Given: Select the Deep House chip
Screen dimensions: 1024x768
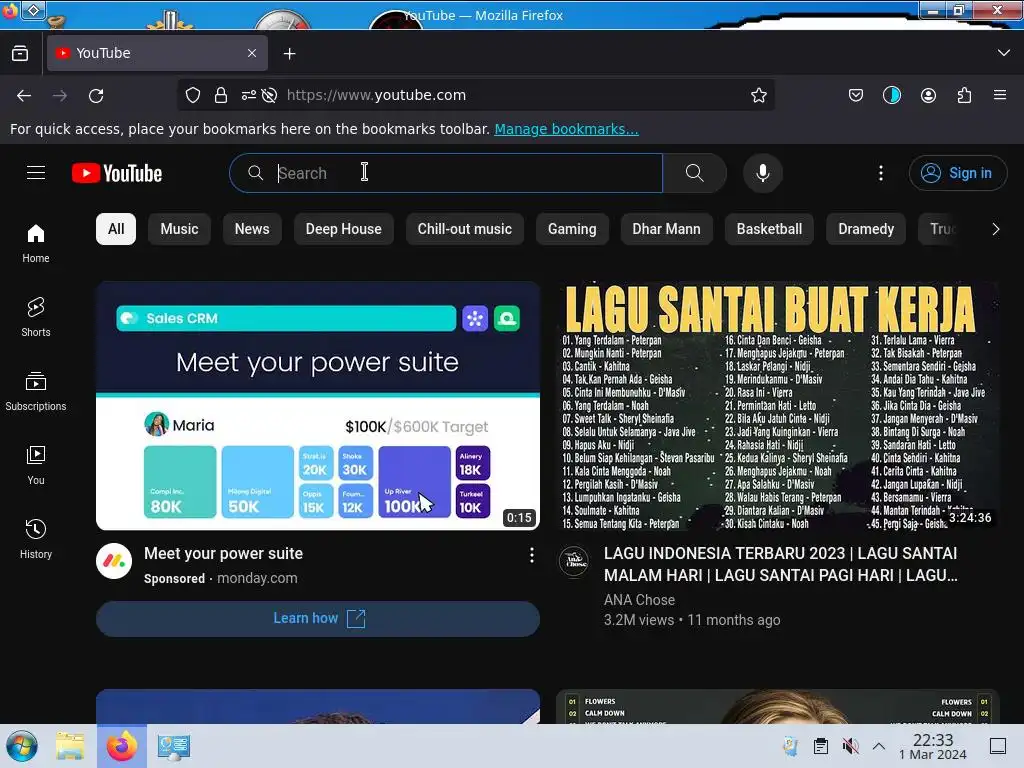Looking at the screenshot, I should coord(344,229).
